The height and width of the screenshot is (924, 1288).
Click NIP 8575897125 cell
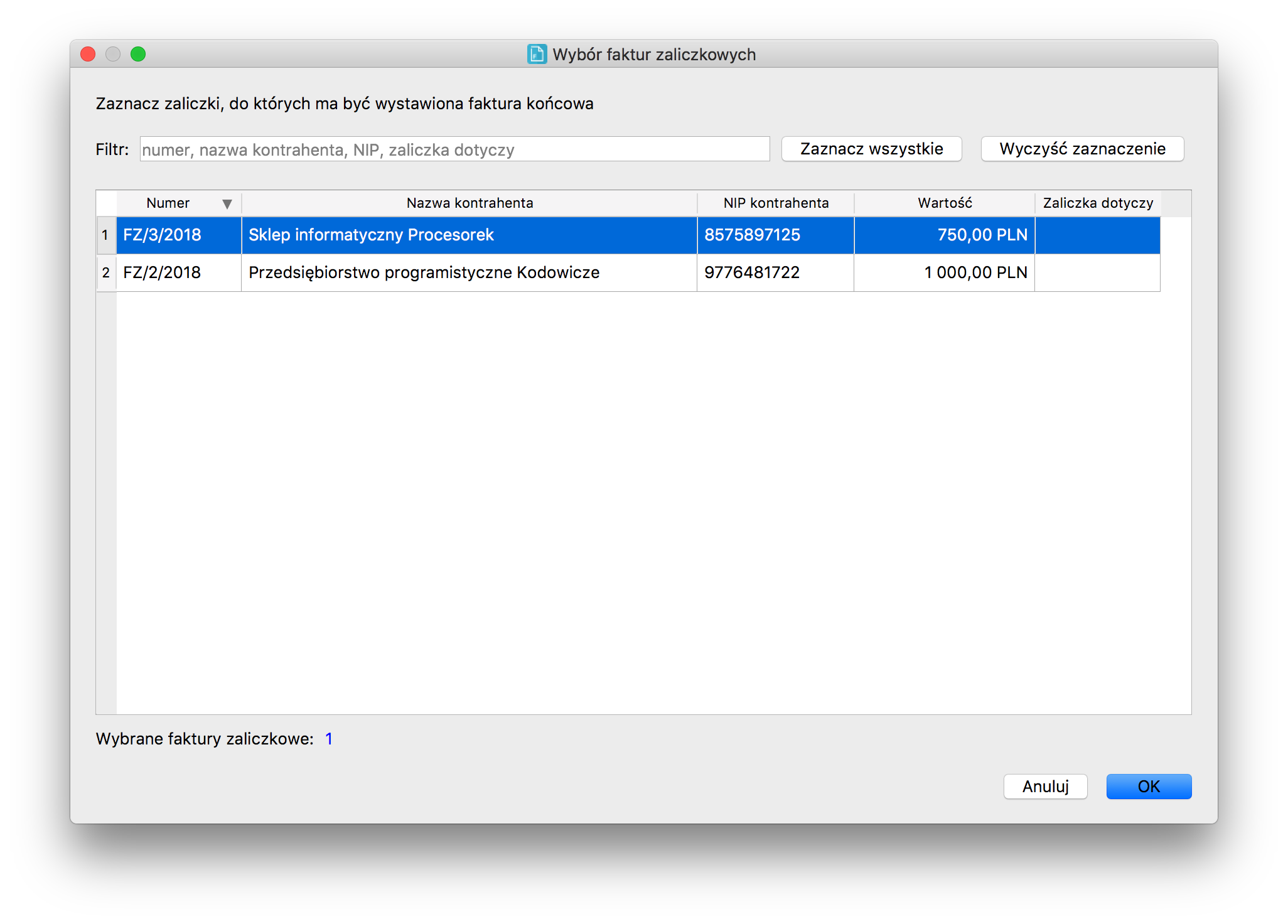tap(776, 235)
